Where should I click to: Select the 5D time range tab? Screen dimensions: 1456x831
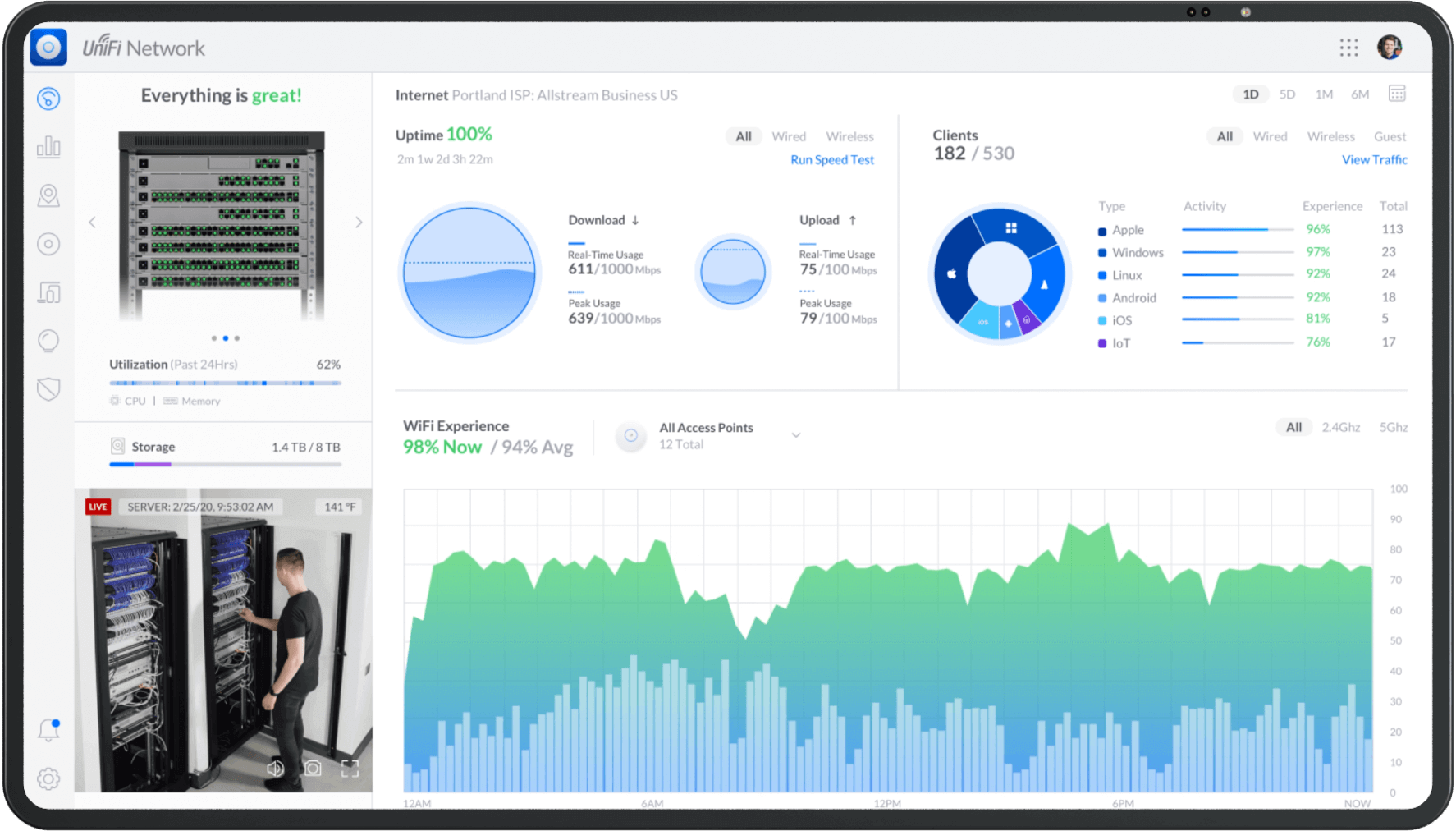1287,94
